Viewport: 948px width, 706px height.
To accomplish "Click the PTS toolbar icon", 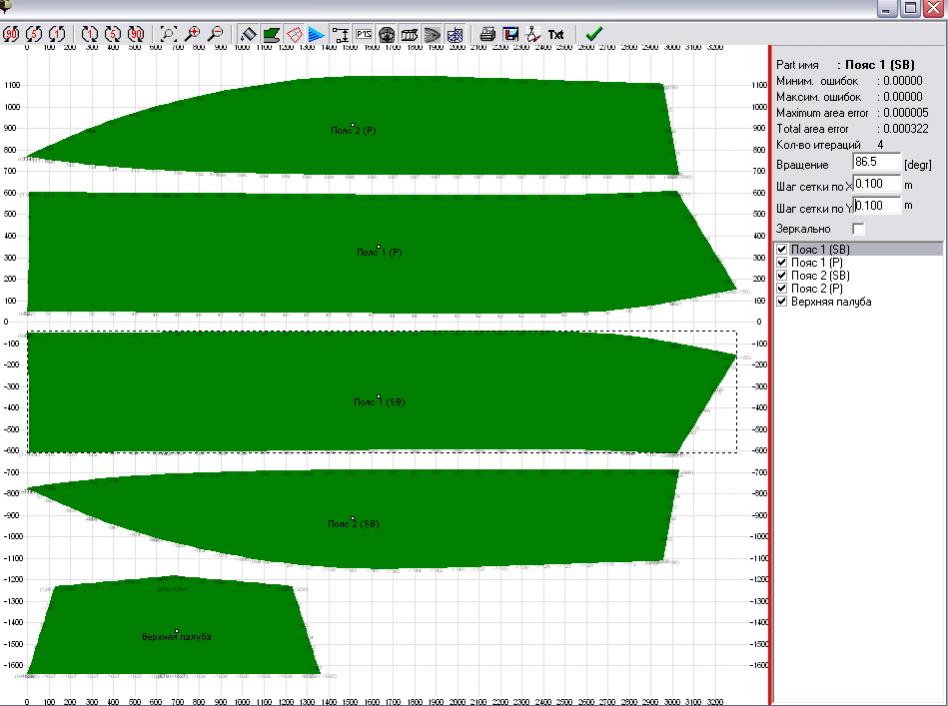I will [x=363, y=34].
